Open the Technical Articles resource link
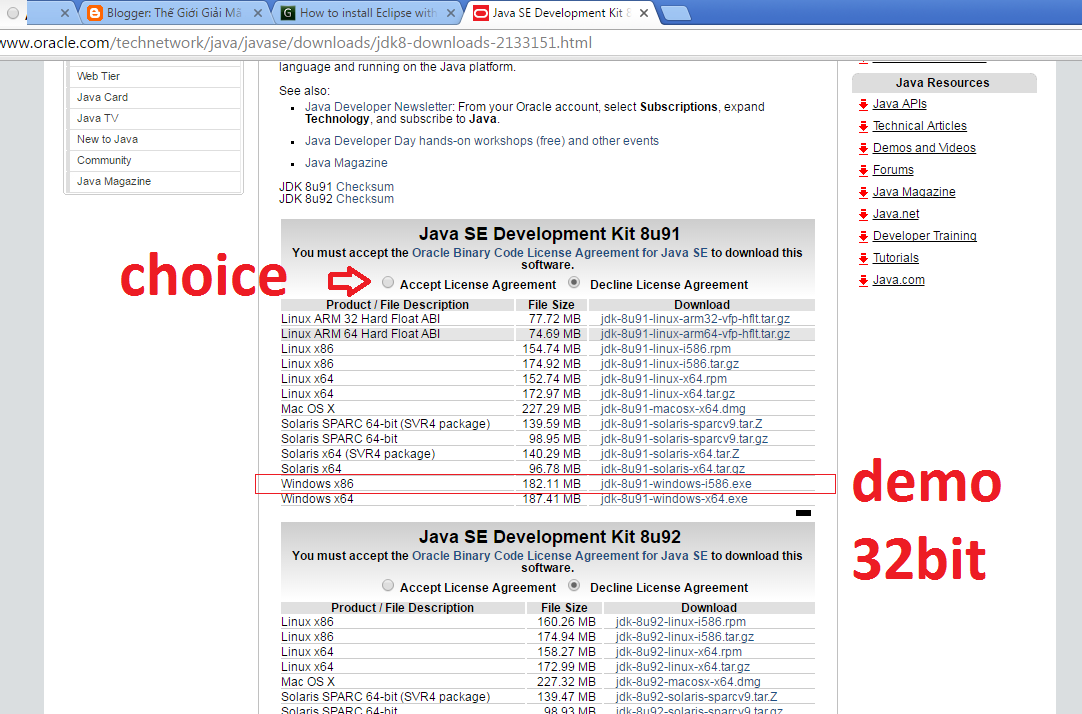Viewport: 1082px width, 714px height. click(x=919, y=126)
